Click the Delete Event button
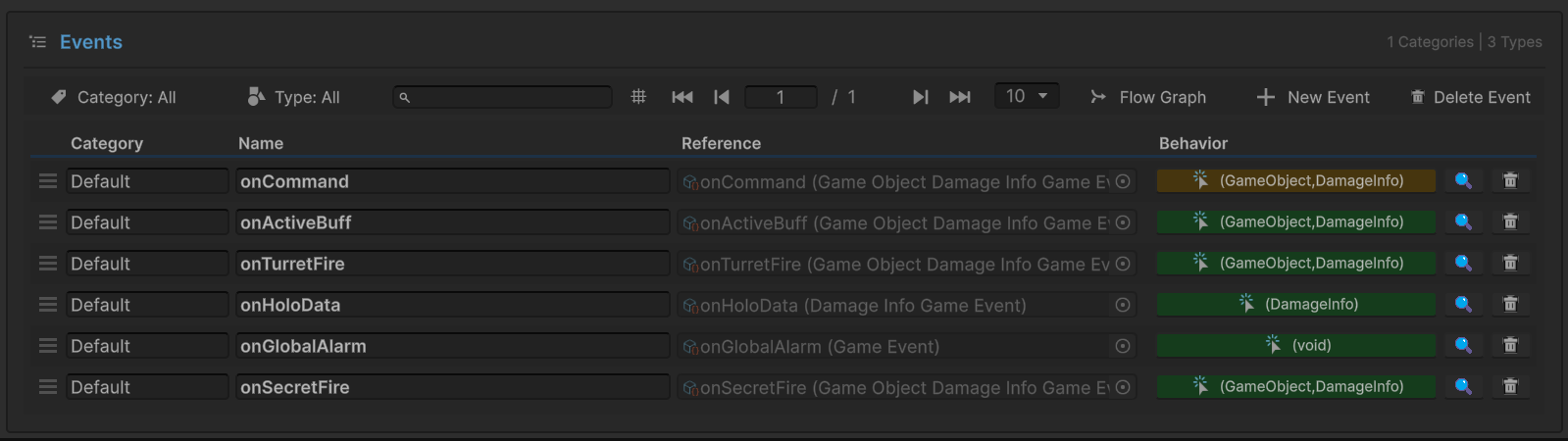Image resolution: width=1568 pixels, height=441 pixels. 1470,97
